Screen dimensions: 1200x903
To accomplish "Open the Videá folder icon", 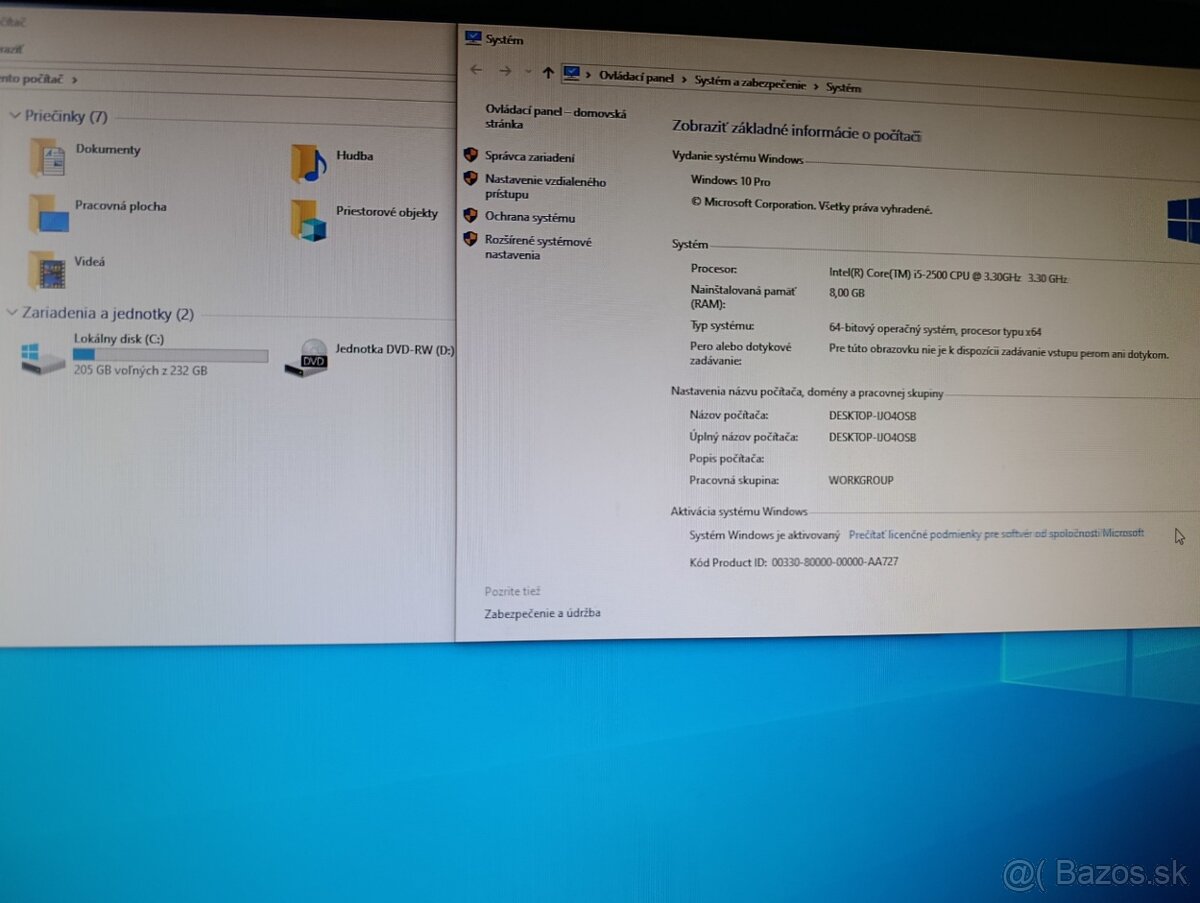I will (x=46, y=269).
